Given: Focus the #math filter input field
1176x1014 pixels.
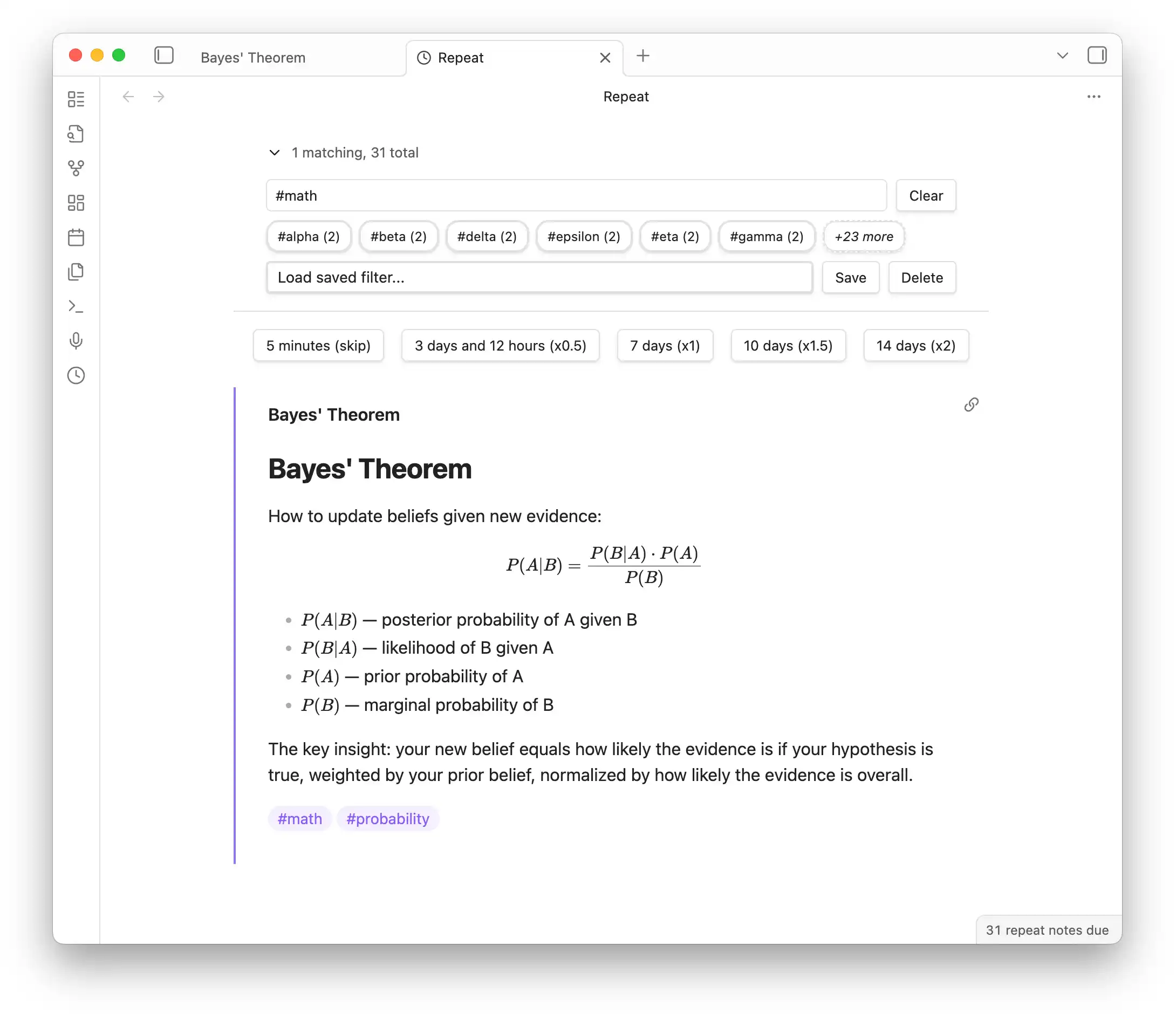Looking at the screenshot, I should (576, 196).
